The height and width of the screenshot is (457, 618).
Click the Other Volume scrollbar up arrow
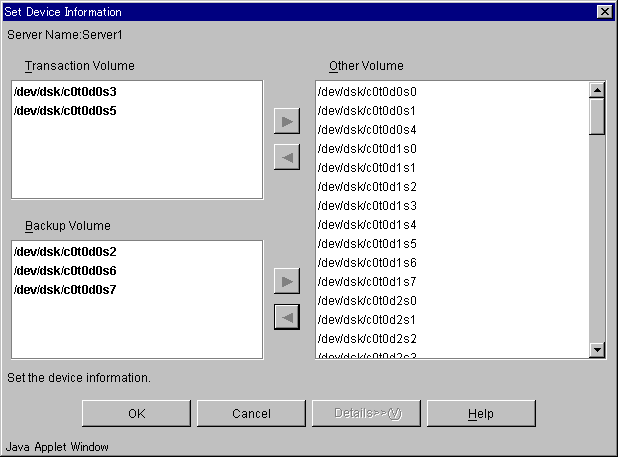[597, 90]
